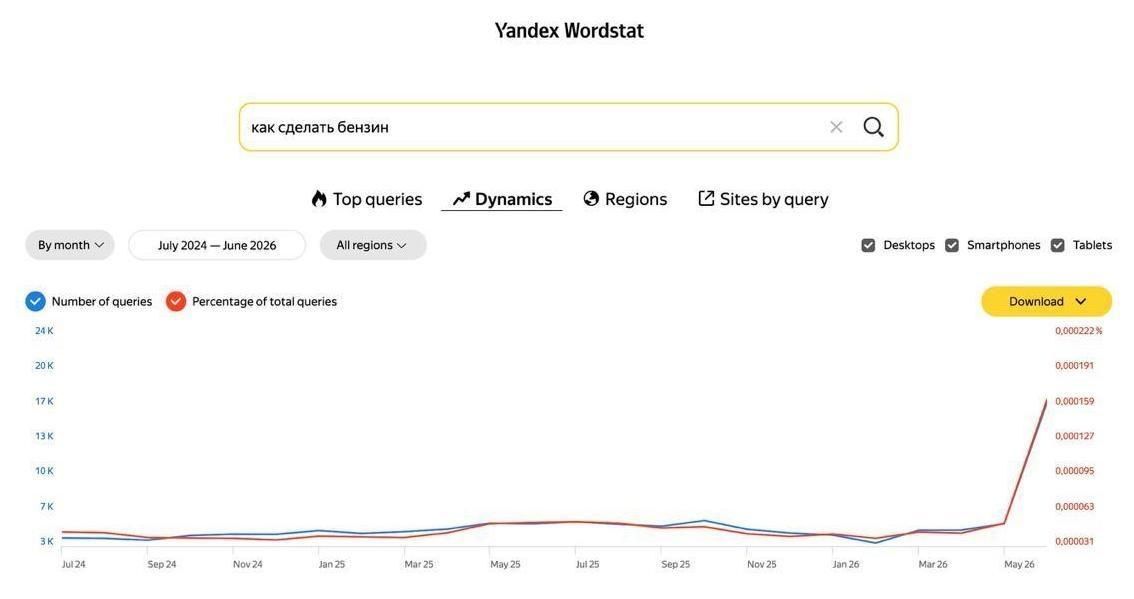Screen dimensions: 1134x599
Task: Click the 17 K axis value
Action: click(x=44, y=401)
